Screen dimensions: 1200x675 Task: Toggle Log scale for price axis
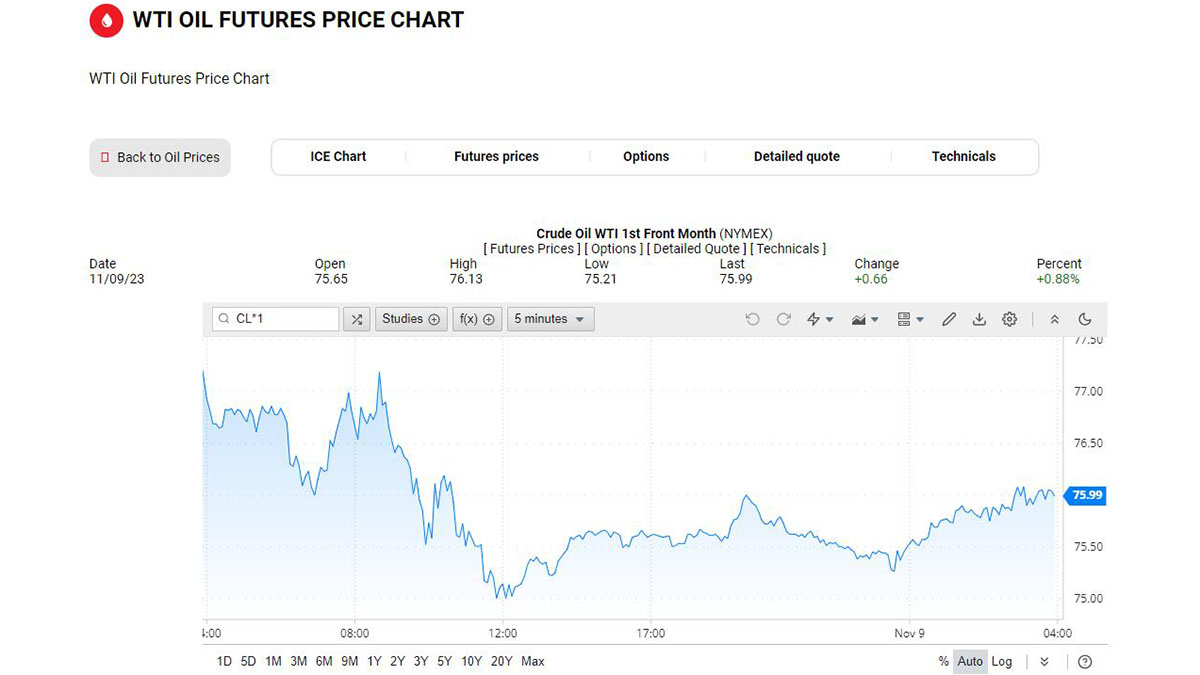point(1002,661)
